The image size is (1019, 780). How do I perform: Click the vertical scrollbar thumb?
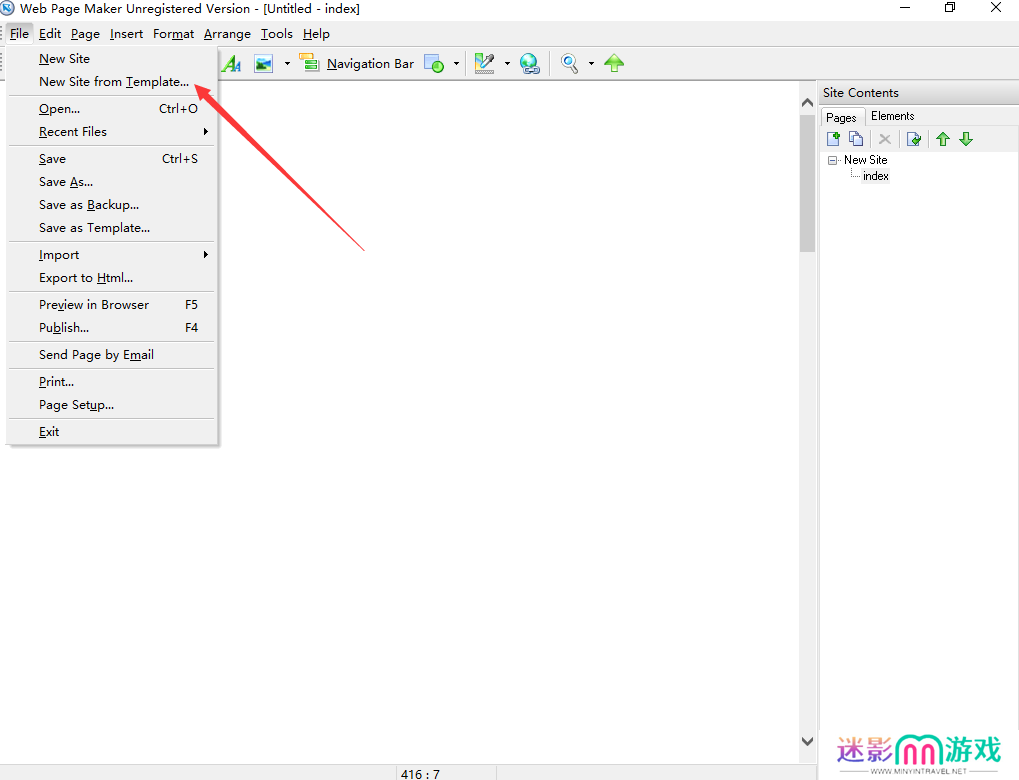pos(807,183)
